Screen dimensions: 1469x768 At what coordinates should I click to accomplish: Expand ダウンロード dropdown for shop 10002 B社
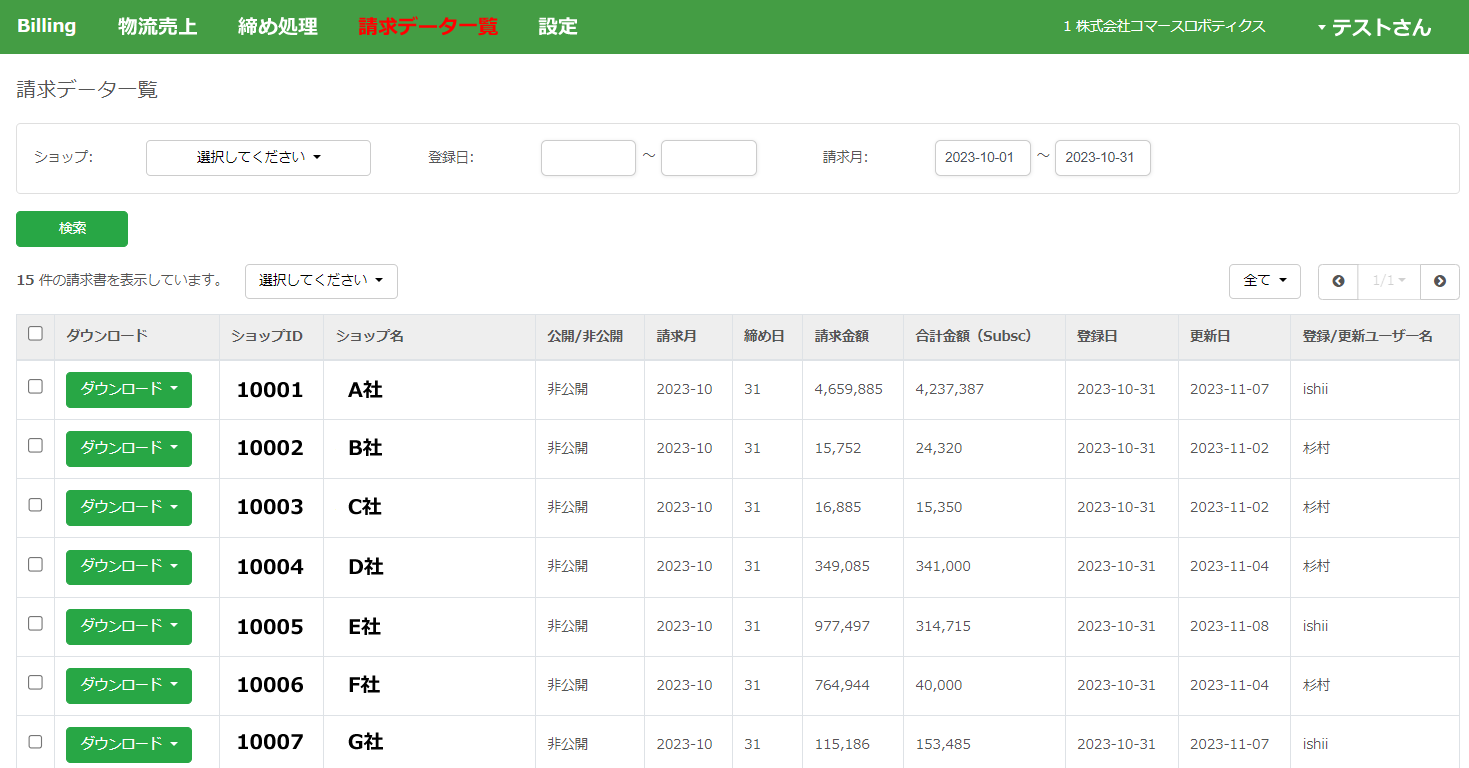click(128, 448)
